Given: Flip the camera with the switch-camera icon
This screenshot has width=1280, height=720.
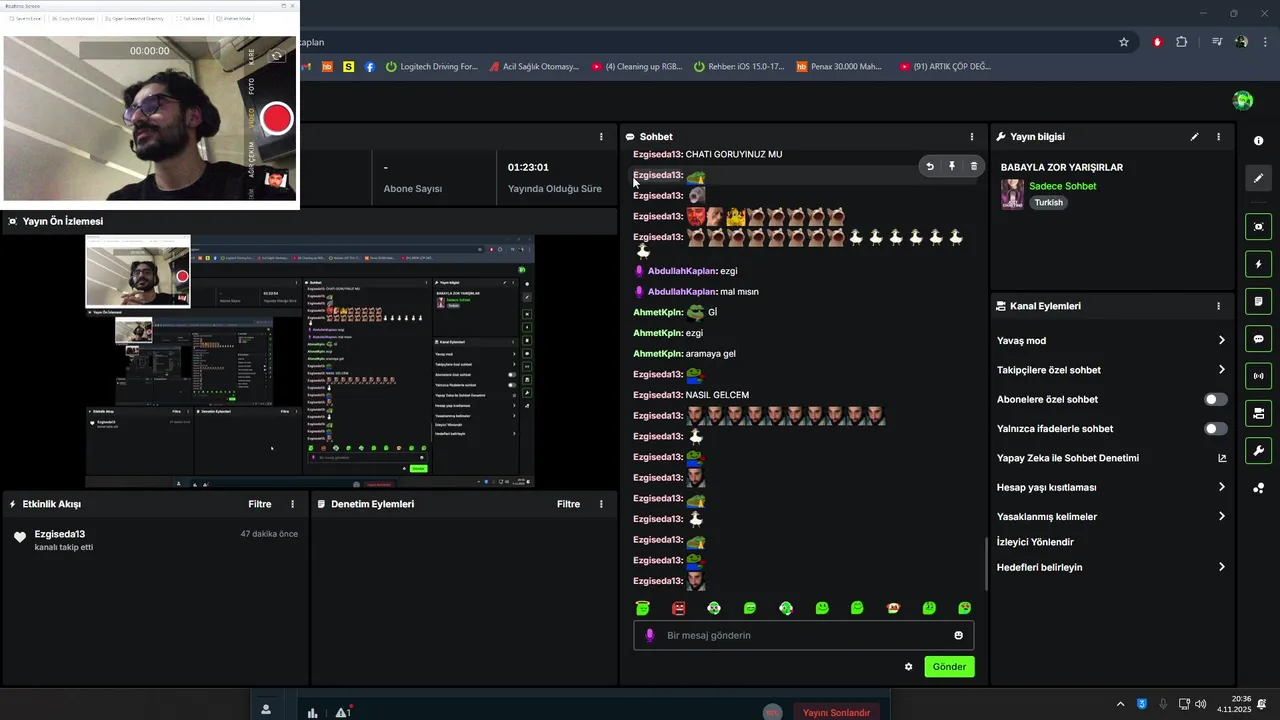Looking at the screenshot, I should [277, 56].
